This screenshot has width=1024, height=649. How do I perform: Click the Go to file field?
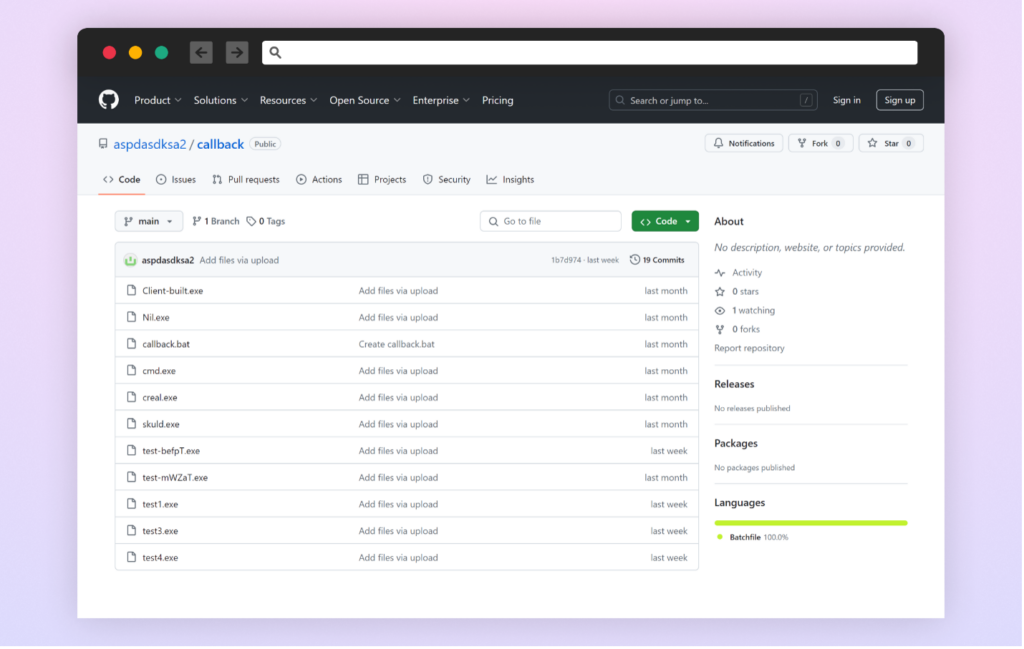551,221
